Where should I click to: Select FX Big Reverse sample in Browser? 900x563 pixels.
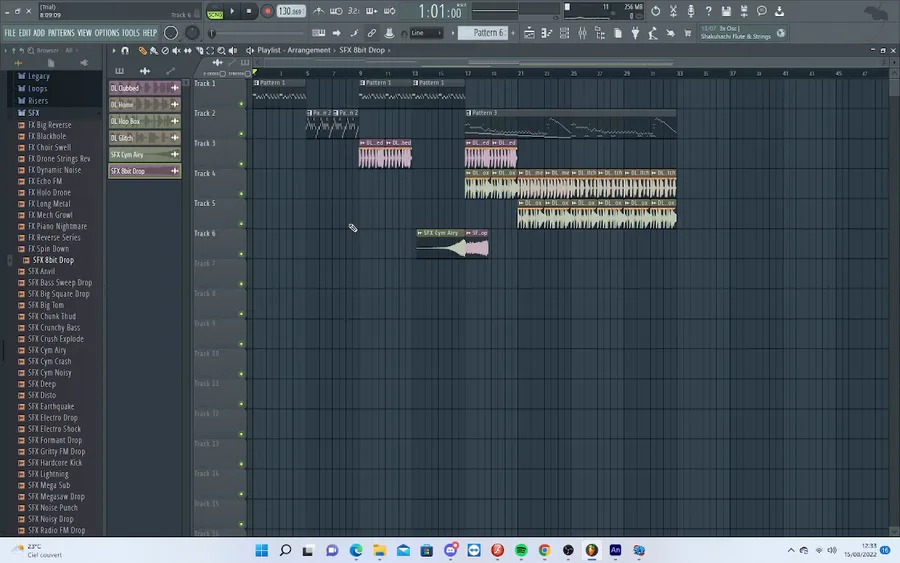click(x=49, y=125)
